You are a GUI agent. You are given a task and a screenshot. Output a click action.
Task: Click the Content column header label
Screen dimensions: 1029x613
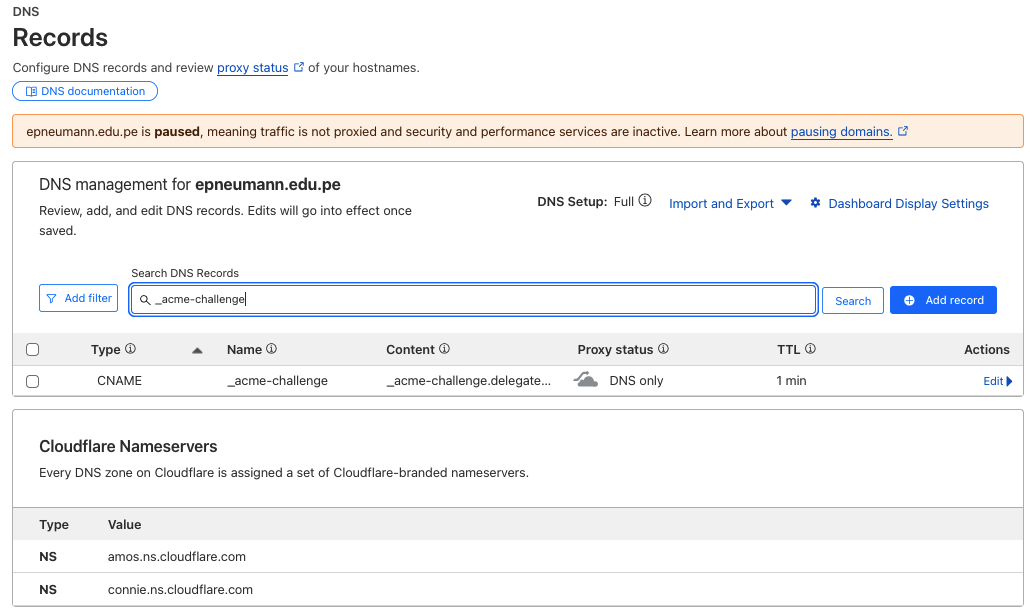[x=410, y=350]
